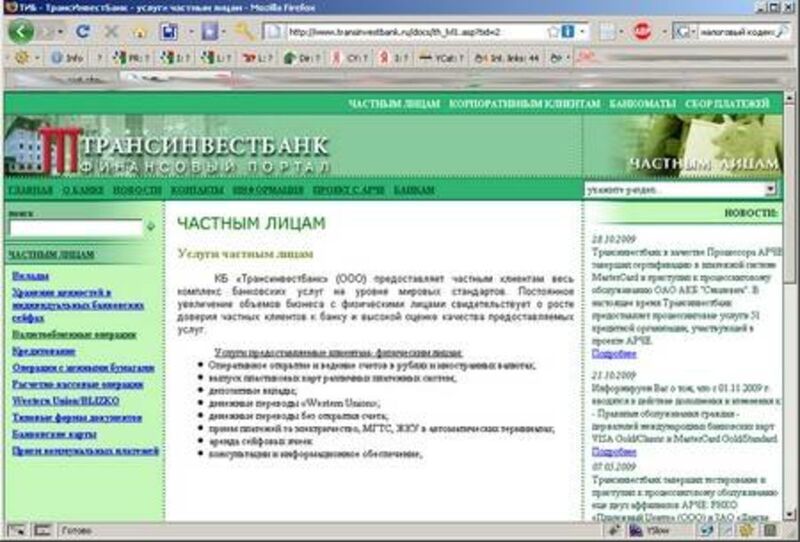Open the Валютнообменные операции link

pyautogui.click(x=74, y=334)
